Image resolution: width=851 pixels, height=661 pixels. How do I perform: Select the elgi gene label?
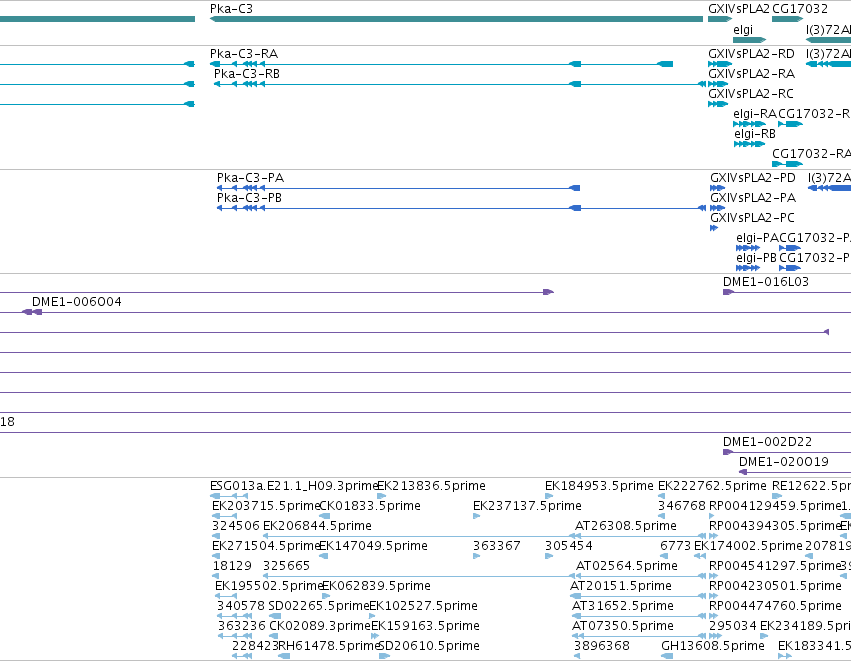pos(743,30)
